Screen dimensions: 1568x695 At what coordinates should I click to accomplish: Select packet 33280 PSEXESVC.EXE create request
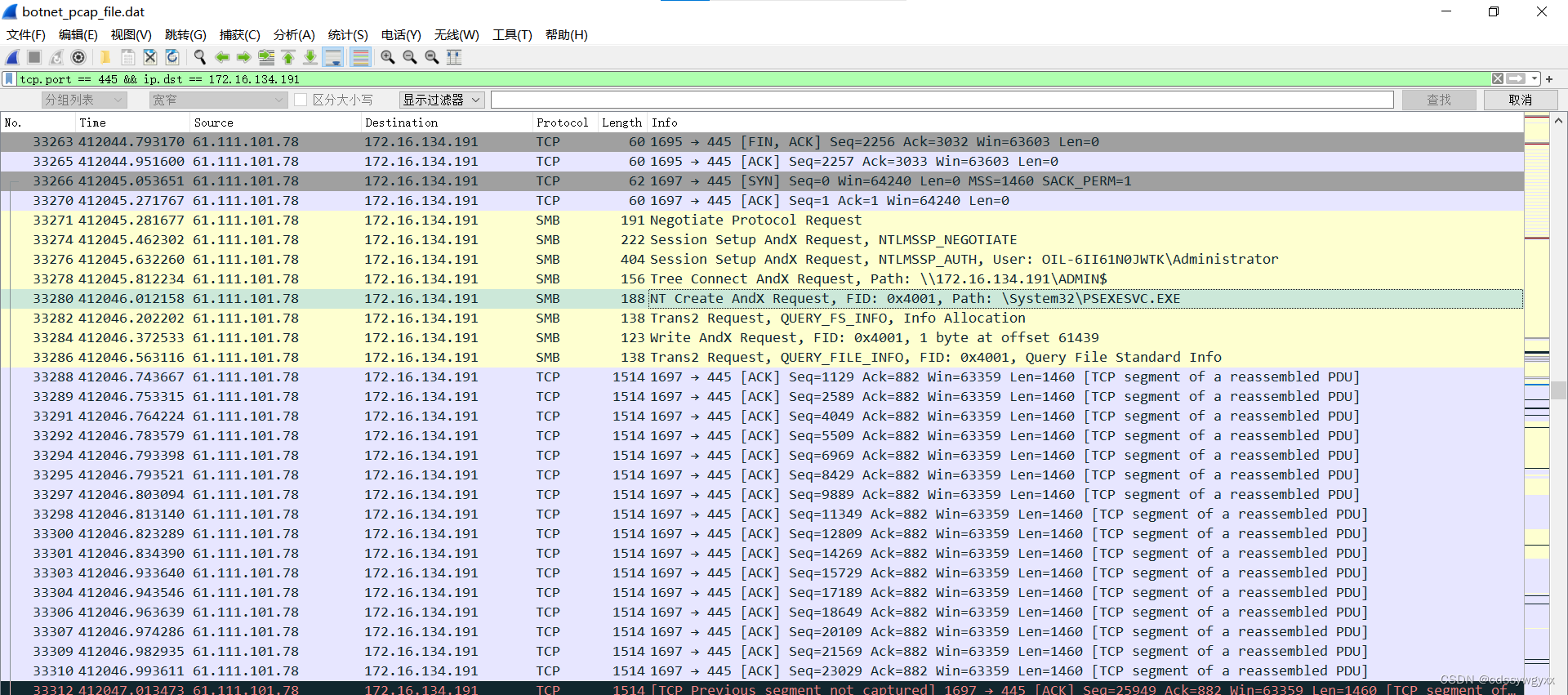[x=762, y=299]
